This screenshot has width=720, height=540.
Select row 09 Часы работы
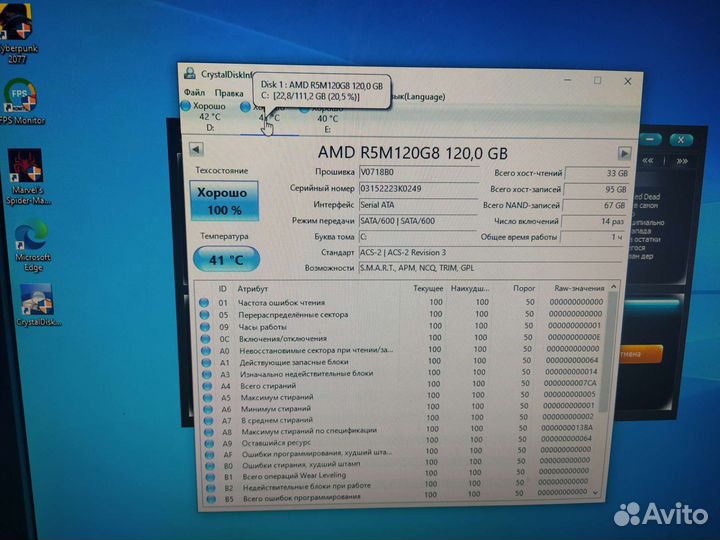(402, 326)
